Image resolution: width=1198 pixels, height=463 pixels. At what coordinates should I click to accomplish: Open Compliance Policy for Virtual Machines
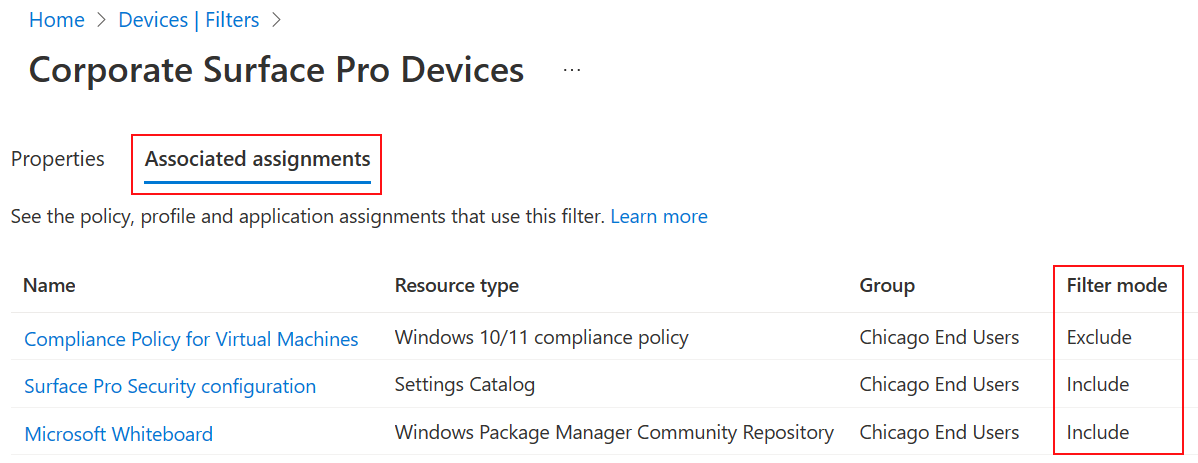[191, 339]
